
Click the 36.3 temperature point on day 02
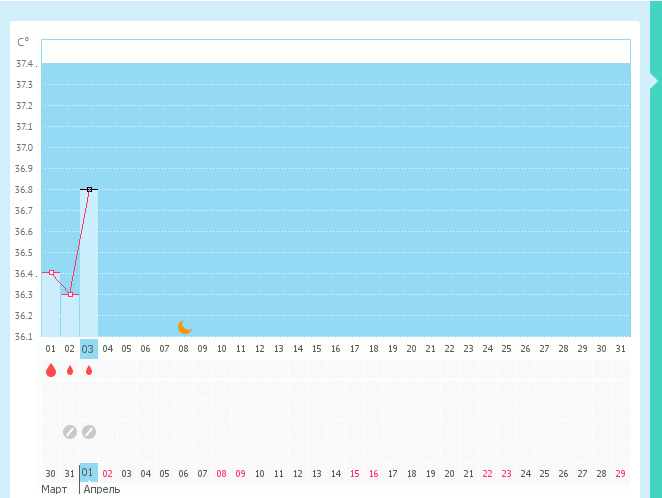(70, 294)
